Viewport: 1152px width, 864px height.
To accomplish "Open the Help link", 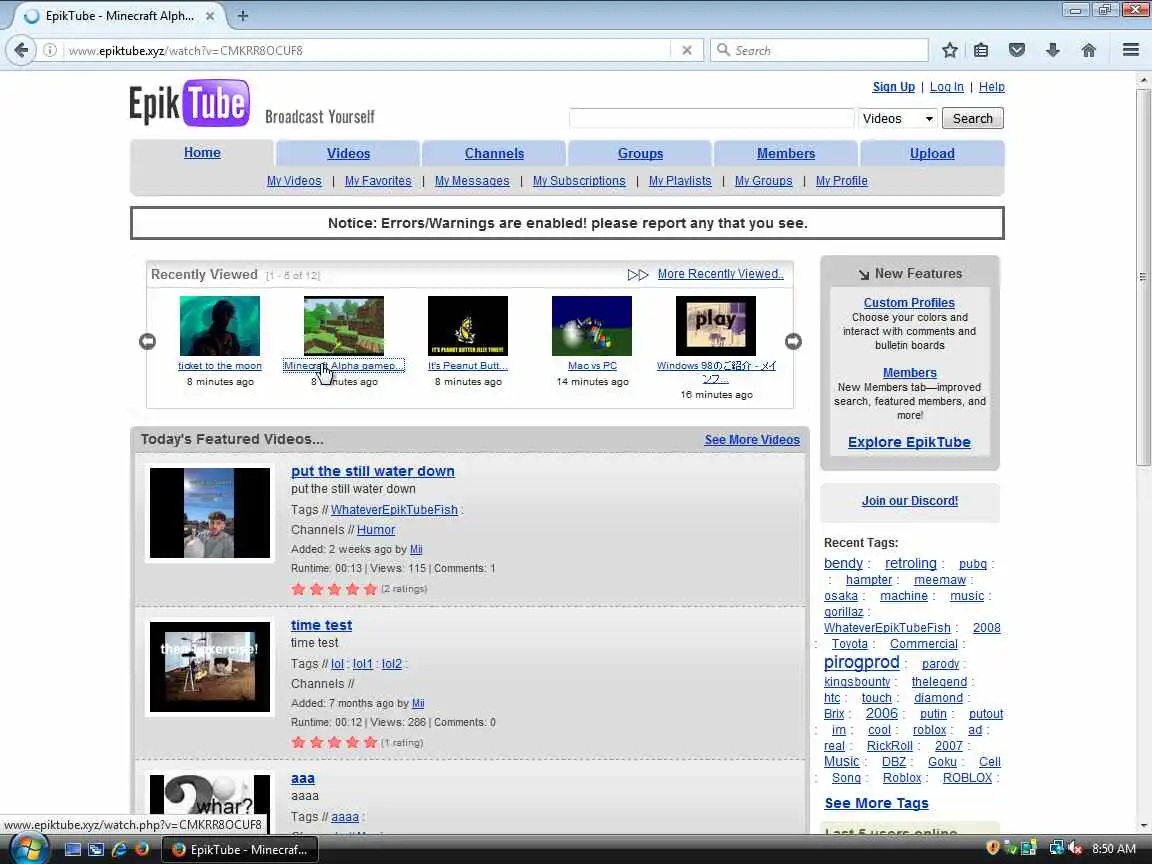I will point(991,87).
